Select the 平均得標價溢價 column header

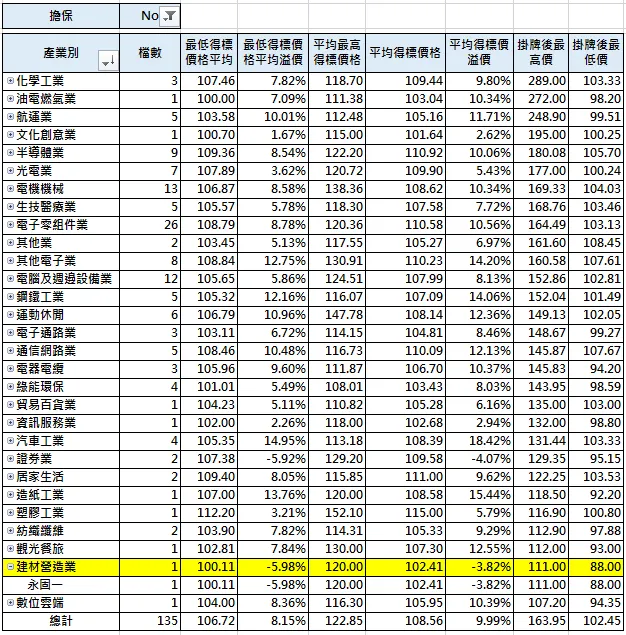click(479, 53)
